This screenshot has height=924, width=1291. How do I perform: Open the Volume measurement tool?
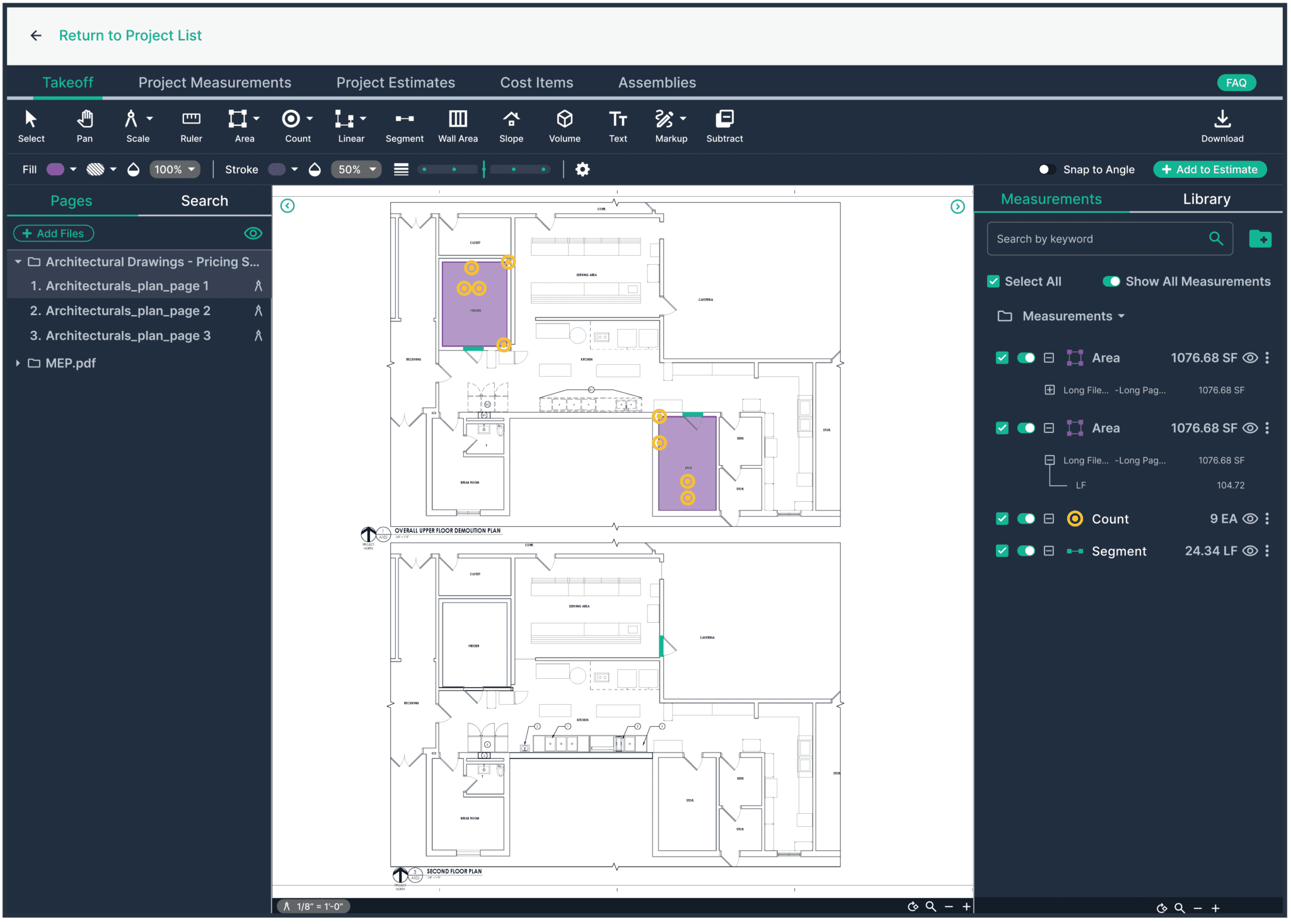coord(564,125)
